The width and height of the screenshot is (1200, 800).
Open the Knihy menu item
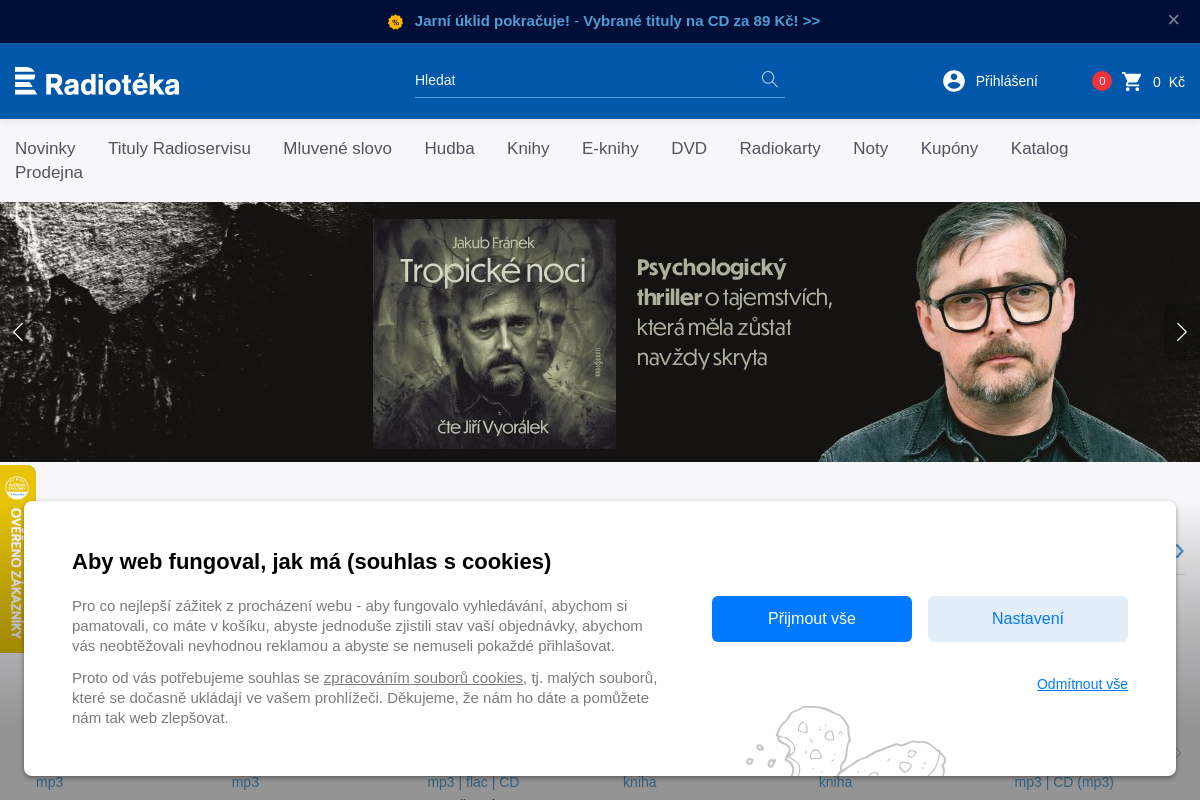tap(528, 148)
